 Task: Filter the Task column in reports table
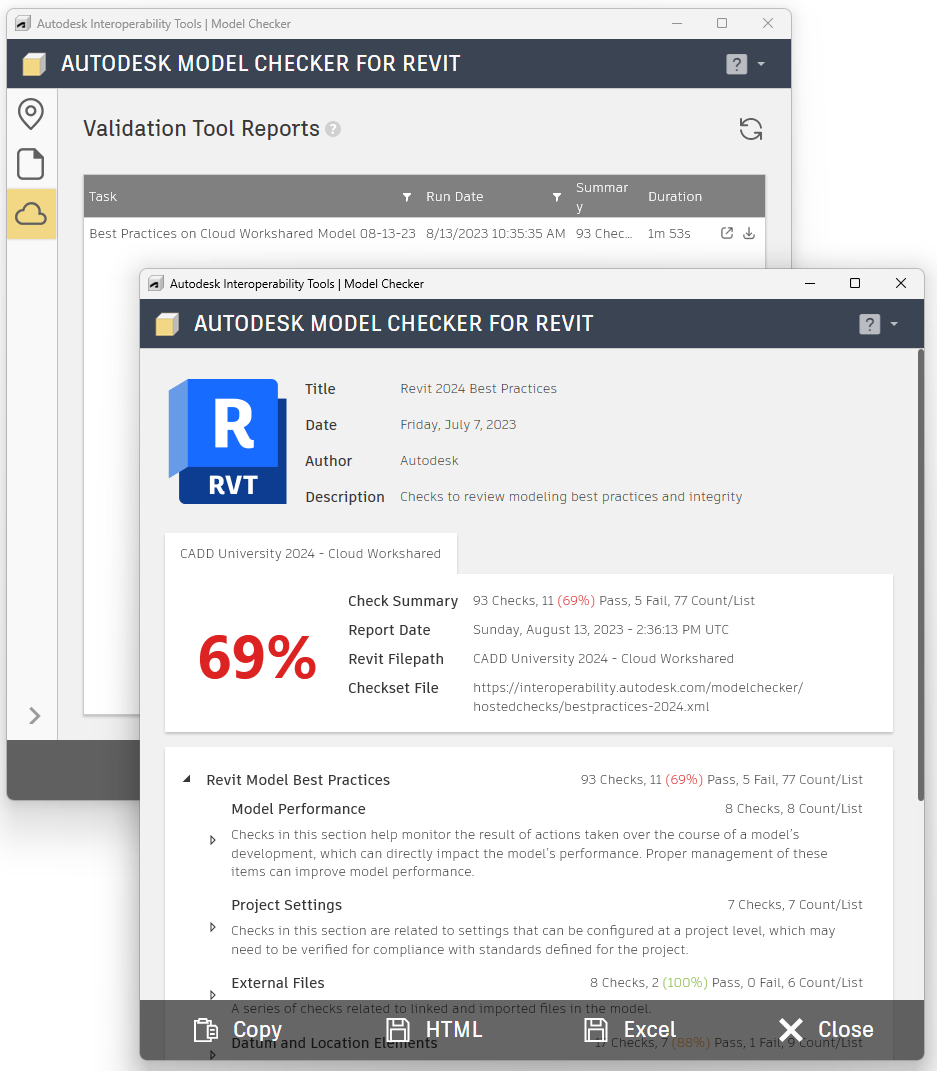407,197
